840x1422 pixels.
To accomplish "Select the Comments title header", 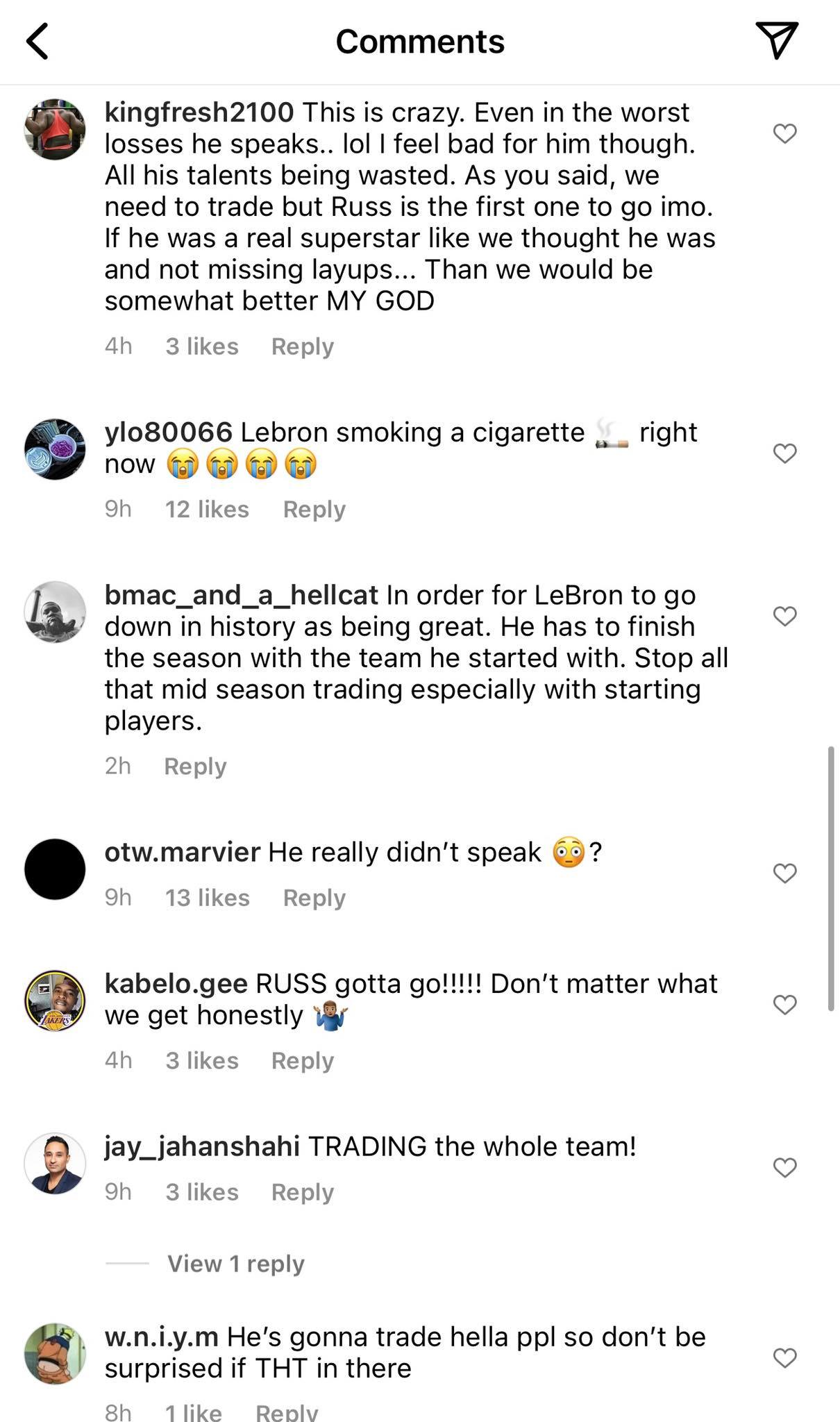I will [419, 42].
